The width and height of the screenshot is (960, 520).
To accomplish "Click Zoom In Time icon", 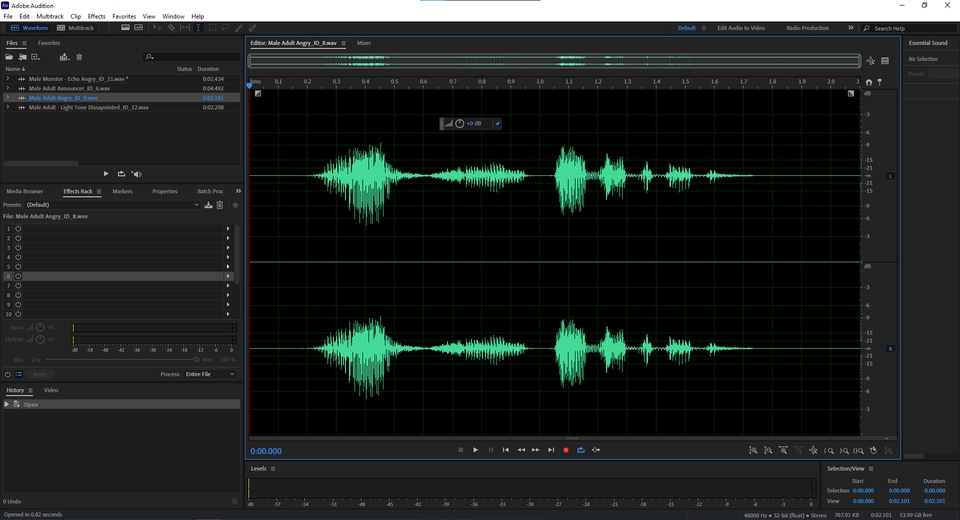I will click(x=783, y=450).
